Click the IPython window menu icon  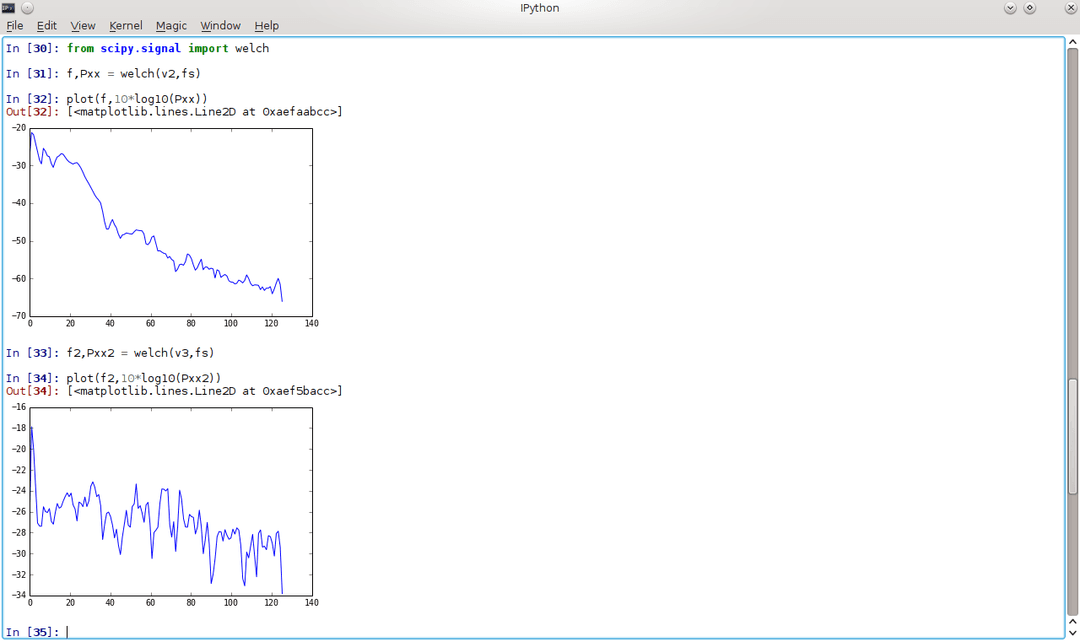[x=9, y=8]
